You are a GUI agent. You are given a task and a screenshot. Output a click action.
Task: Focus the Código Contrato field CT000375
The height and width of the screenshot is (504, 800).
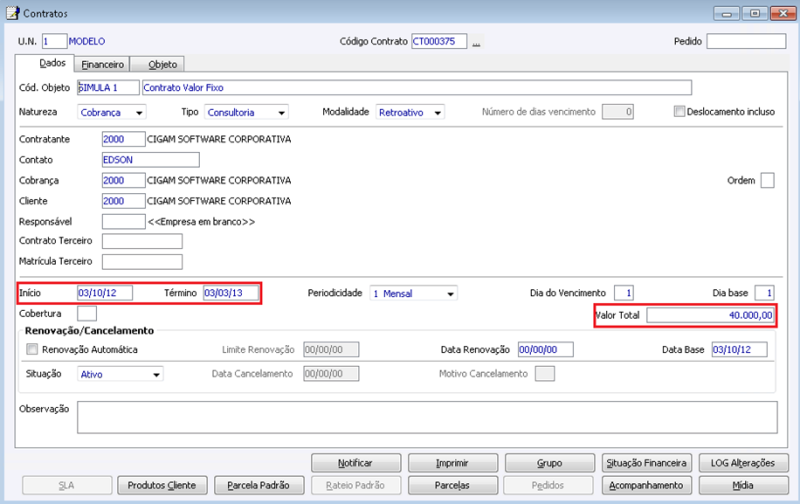(x=439, y=41)
